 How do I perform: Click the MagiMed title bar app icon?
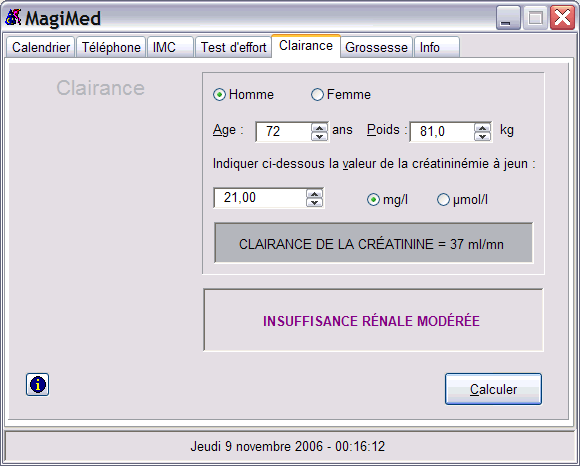click(x=14, y=17)
